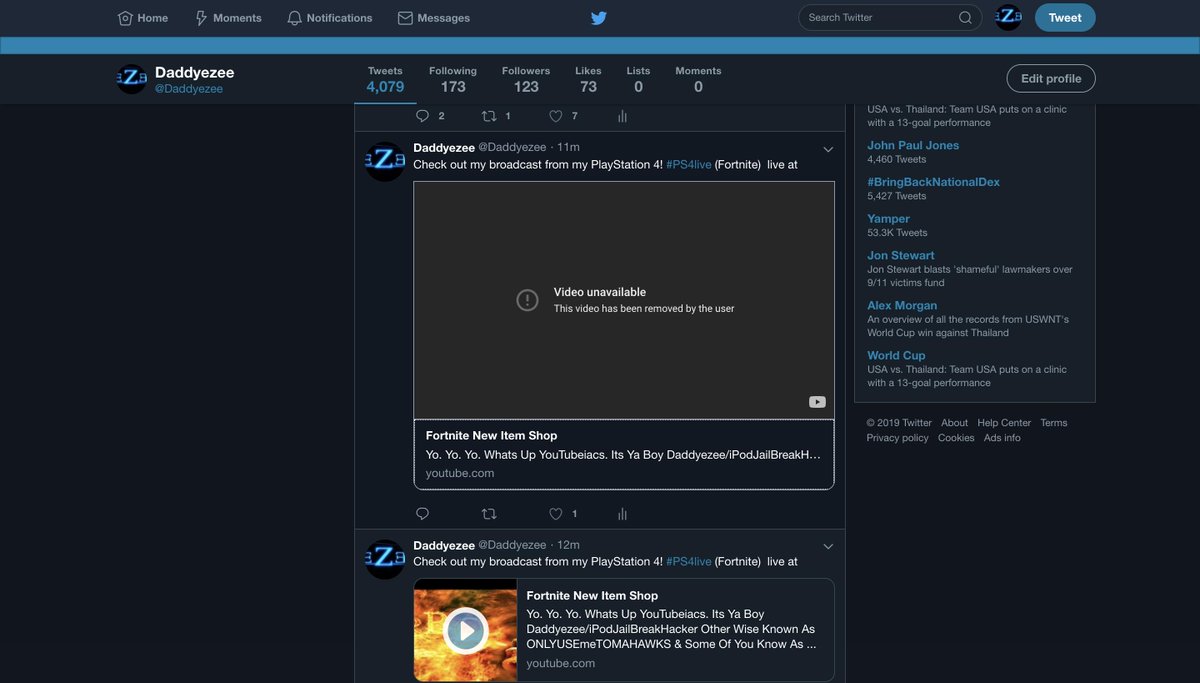Select the Tweets 4,079 tab
Viewport: 1200px width, 683px height.
[x=385, y=80]
